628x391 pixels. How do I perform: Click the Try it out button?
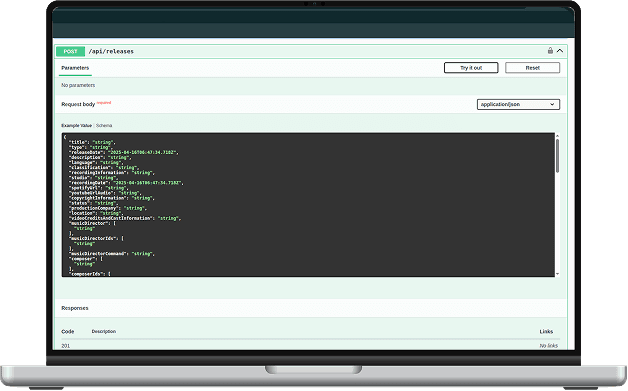pos(471,68)
